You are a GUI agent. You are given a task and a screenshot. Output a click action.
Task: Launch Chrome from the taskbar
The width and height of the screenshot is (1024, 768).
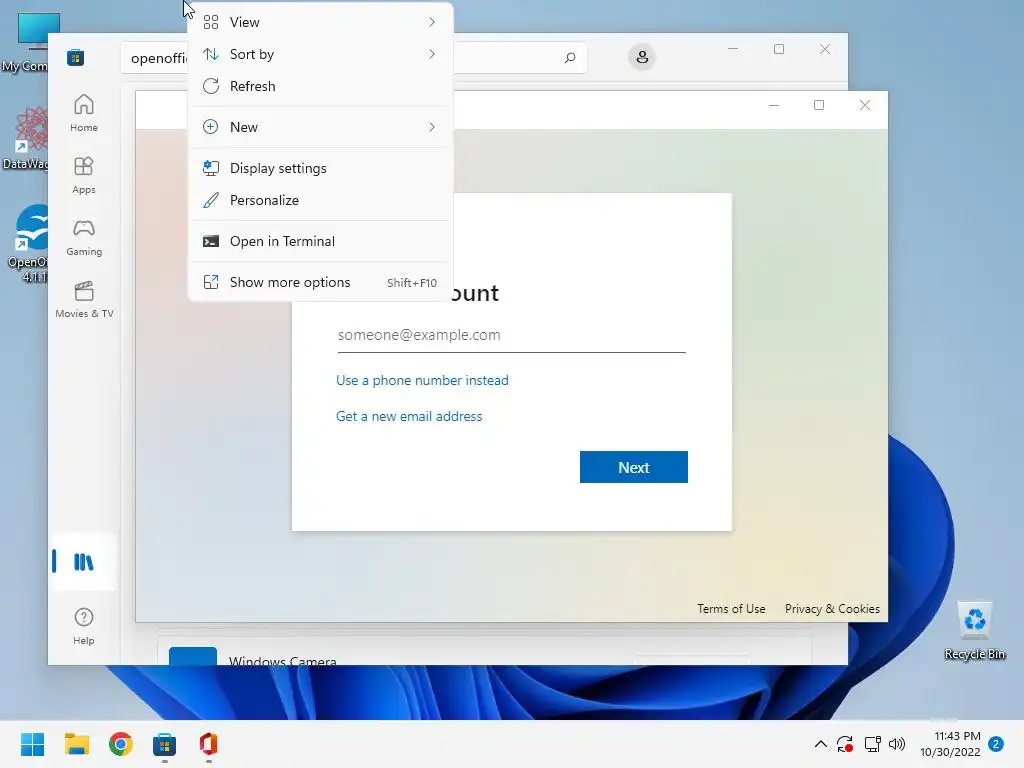120,744
